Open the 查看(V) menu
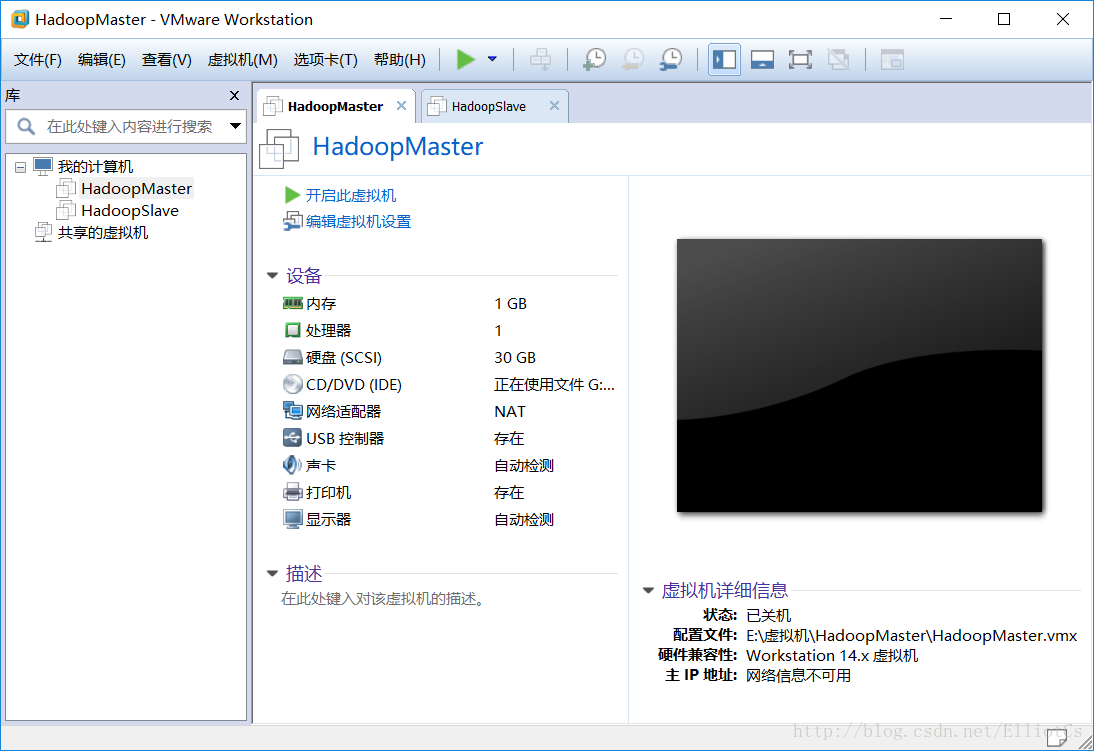The image size is (1094, 751). click(x=167, y=60)
